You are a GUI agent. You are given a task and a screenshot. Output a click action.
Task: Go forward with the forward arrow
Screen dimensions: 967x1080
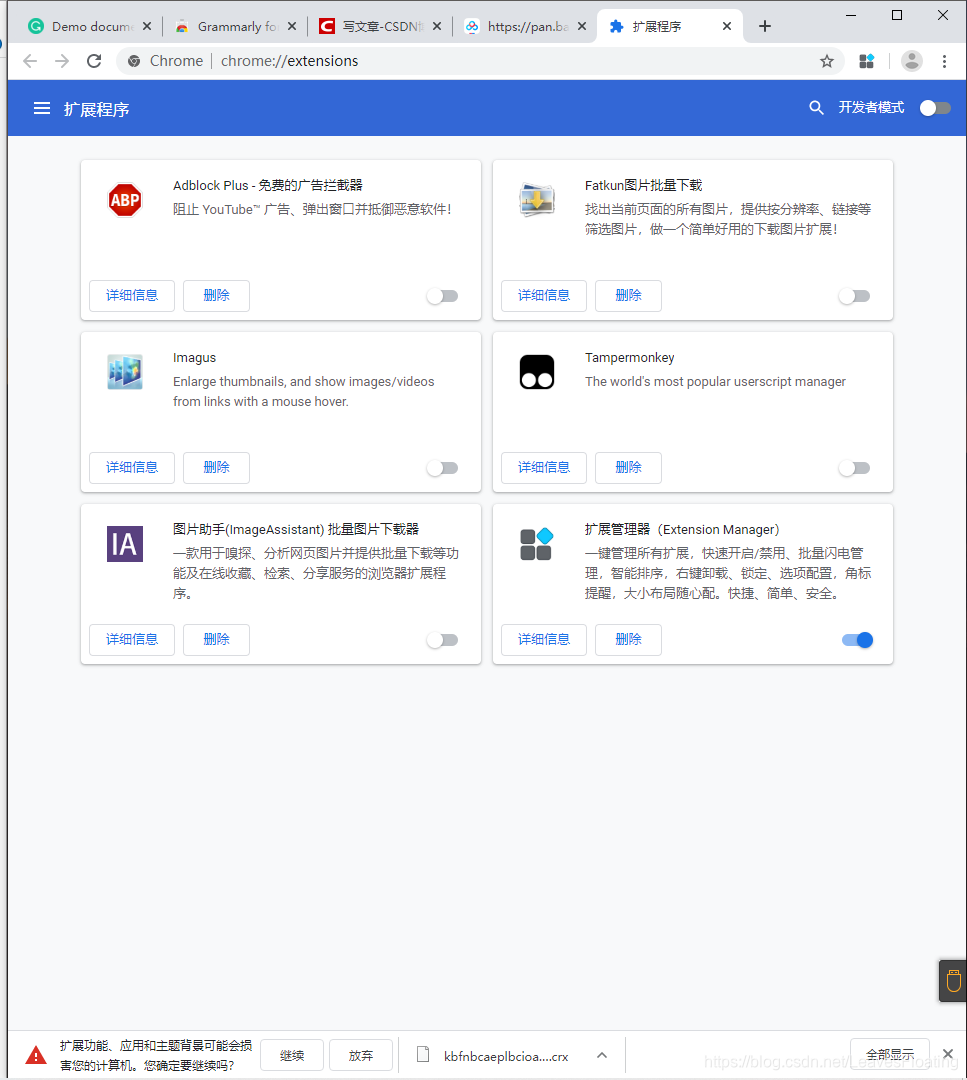point(62,61)
